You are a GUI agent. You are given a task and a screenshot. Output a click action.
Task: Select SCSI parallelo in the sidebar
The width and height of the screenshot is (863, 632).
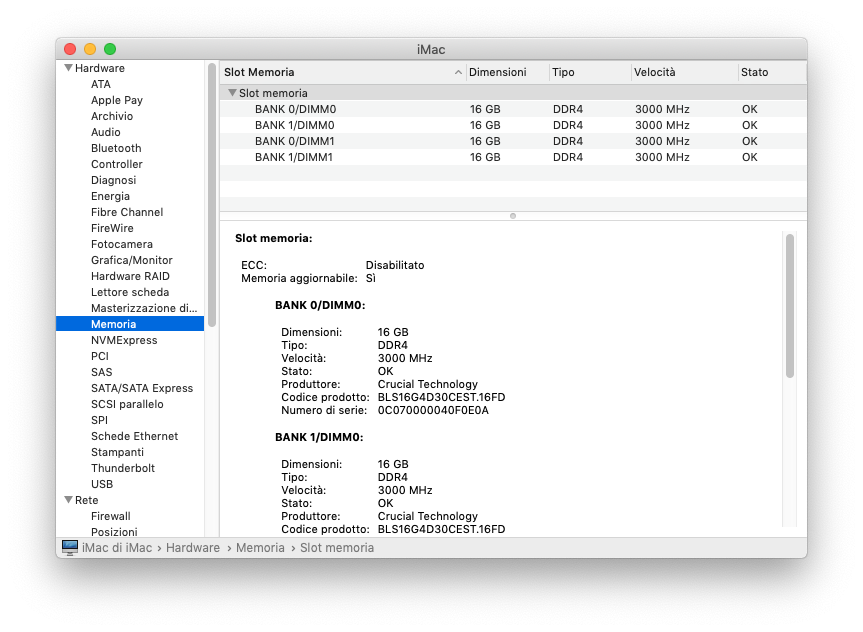click(127, 404)
